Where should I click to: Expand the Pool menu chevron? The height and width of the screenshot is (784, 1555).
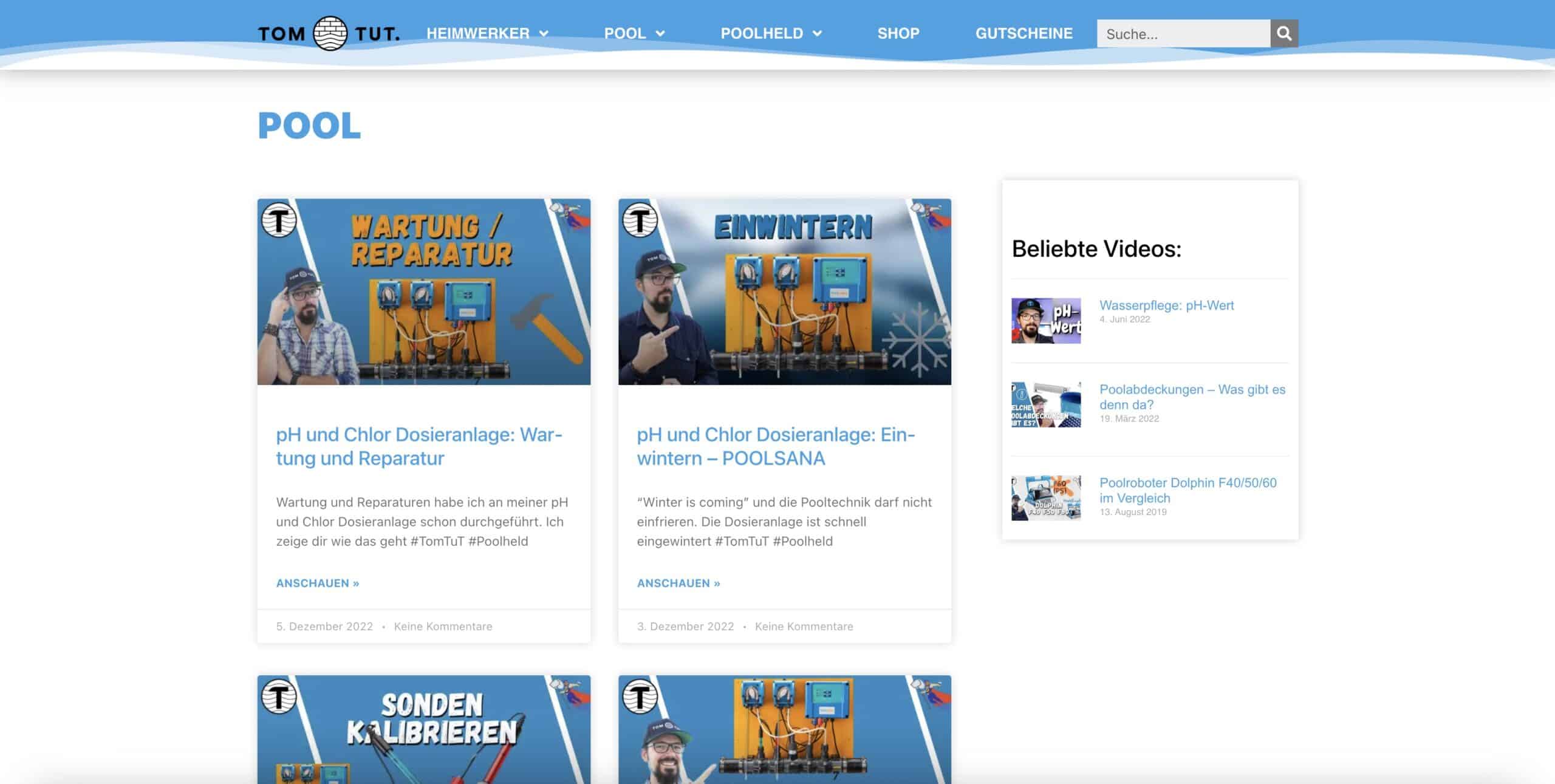pyautogui.click(x=660, y=33)
